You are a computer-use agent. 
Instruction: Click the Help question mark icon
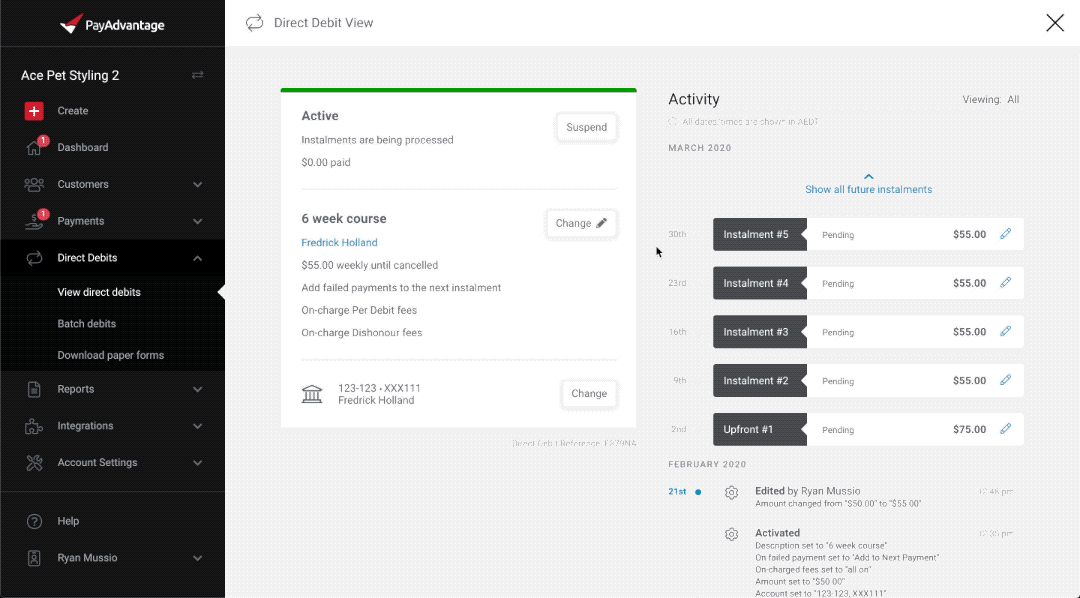(x=34, y=522)
